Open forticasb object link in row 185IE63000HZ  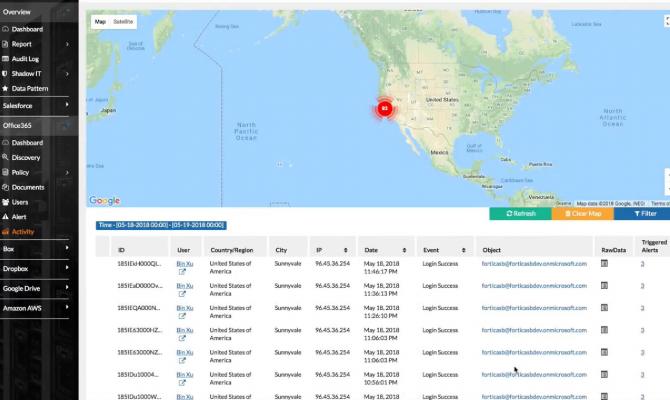(534, 330)
